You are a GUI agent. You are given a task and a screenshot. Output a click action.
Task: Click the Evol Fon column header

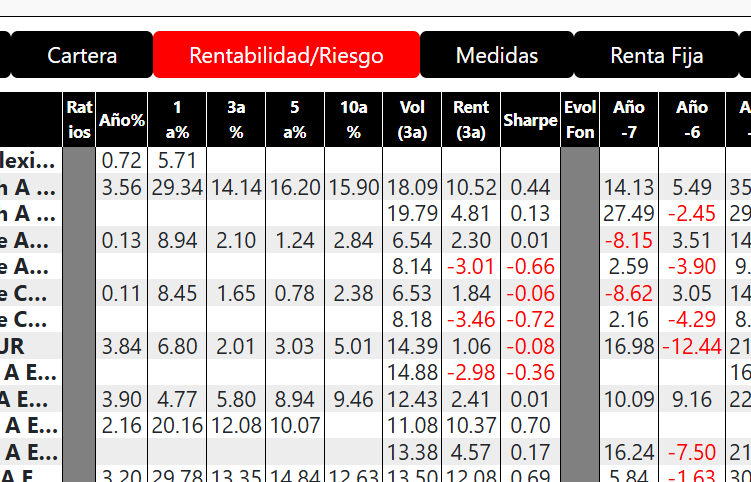pos(580,119)
